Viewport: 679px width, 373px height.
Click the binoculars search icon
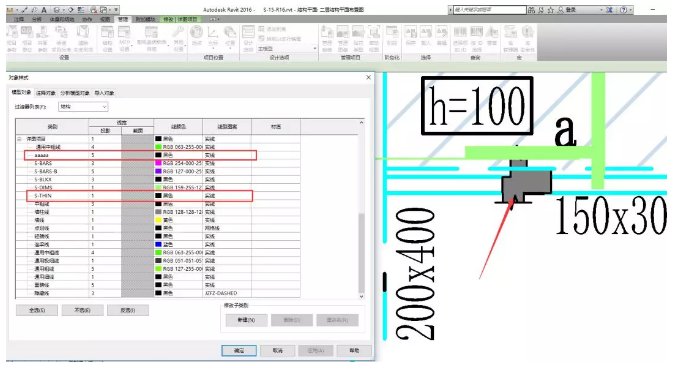coord(531,10)
